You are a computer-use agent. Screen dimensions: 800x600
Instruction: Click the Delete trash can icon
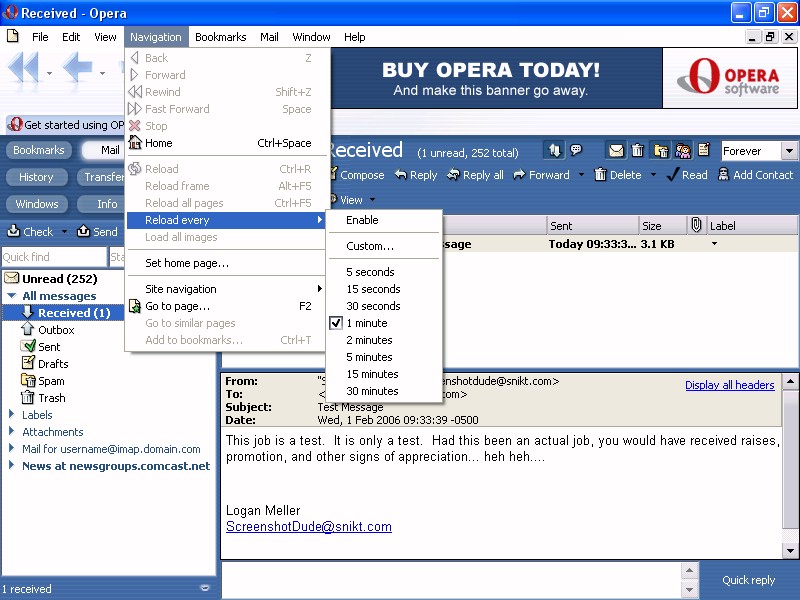click(601, 174)
